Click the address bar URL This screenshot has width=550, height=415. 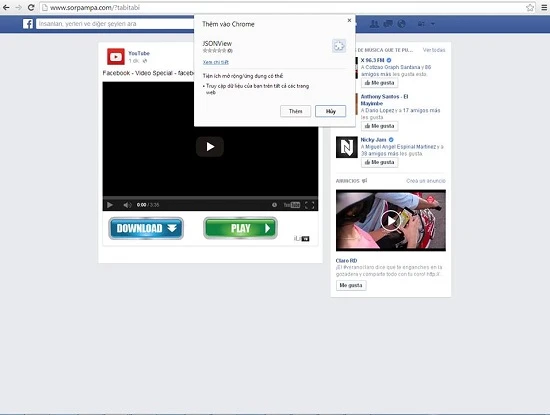(x=95, y=7)
